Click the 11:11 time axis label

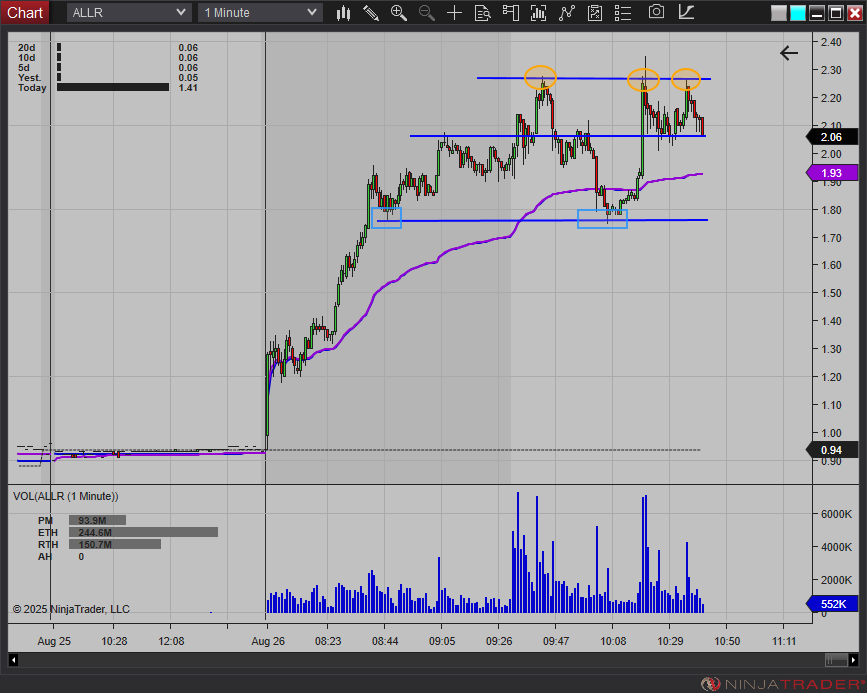pos(784,641)
